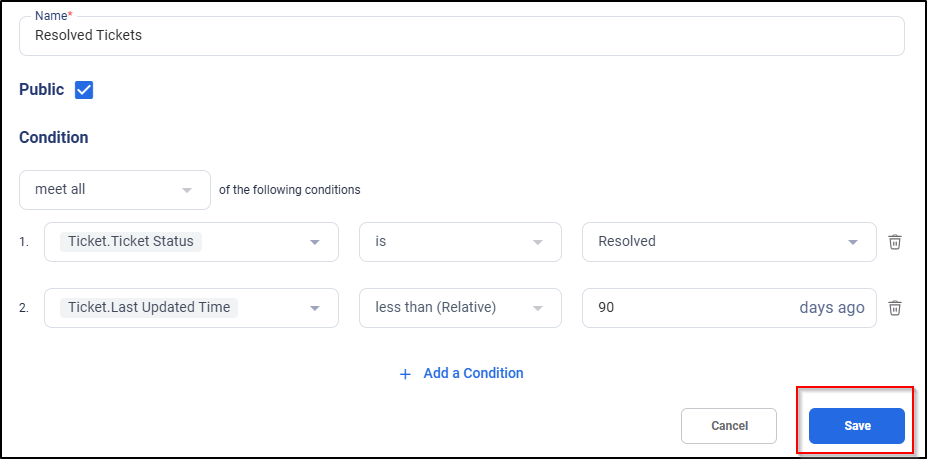Viewport: 927px width, 459px height.
Task: Open the 'is' operator dropdown
Action: point(460,242)
